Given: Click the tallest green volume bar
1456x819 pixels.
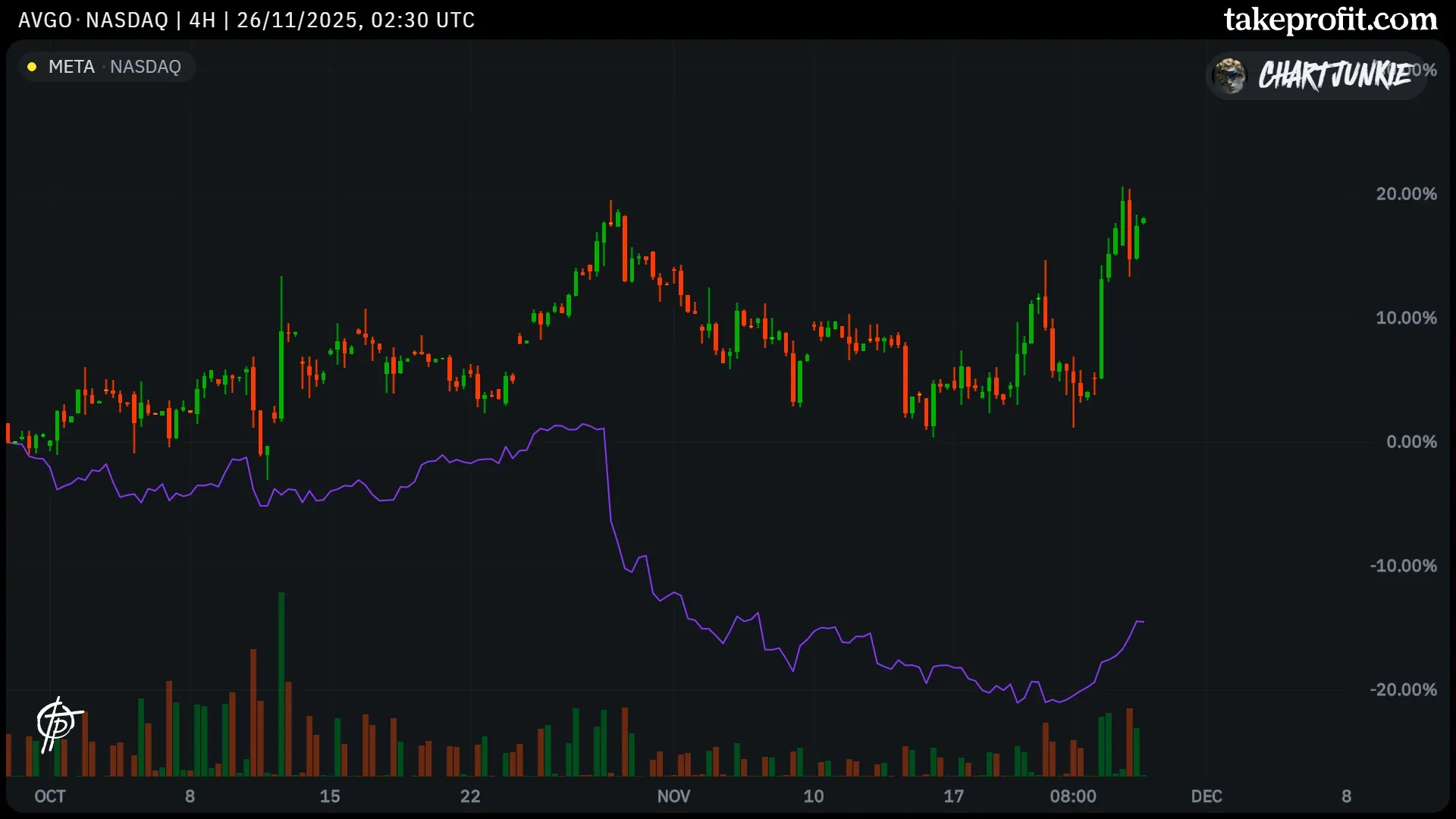Looking at the screenshot, I should point(281,682).
